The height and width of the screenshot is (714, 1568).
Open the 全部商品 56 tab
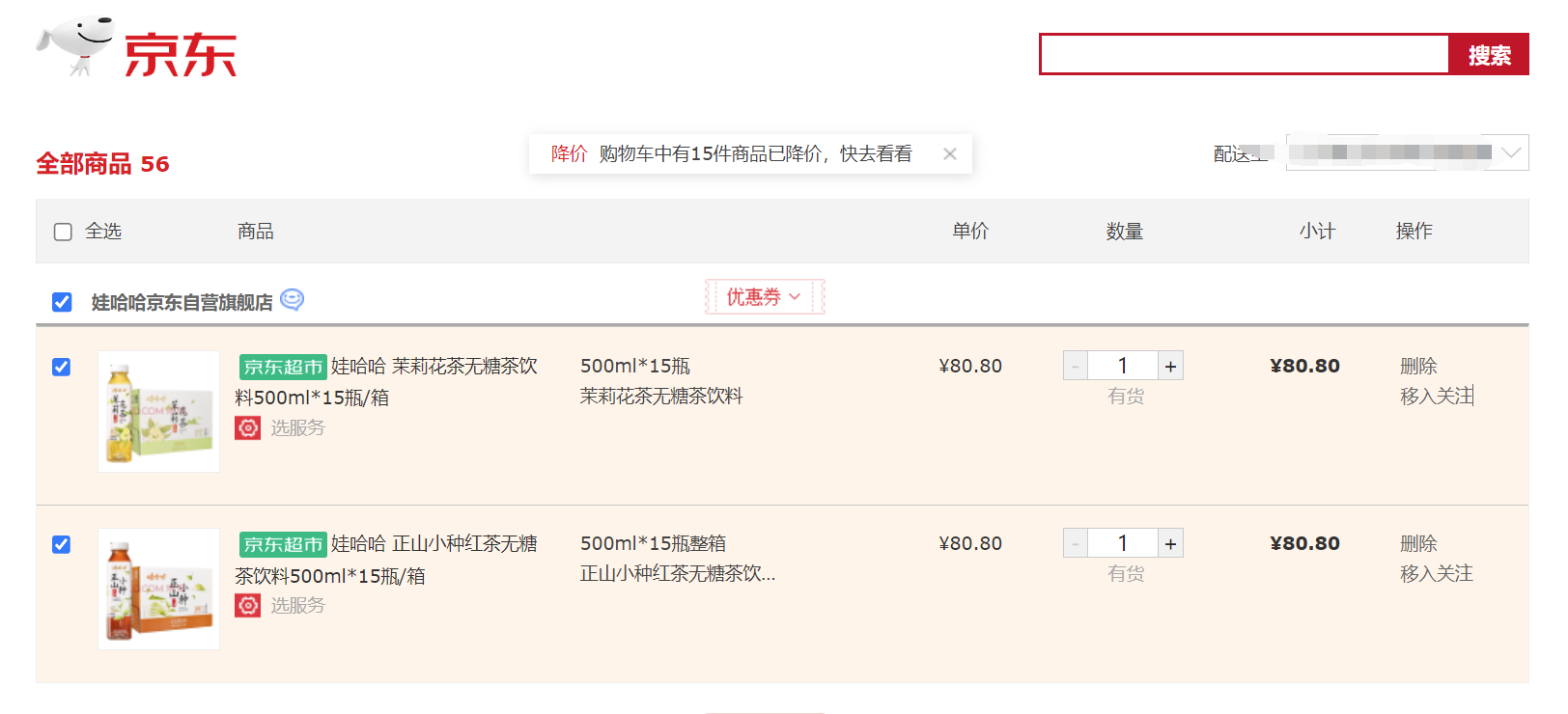[102, 164]
